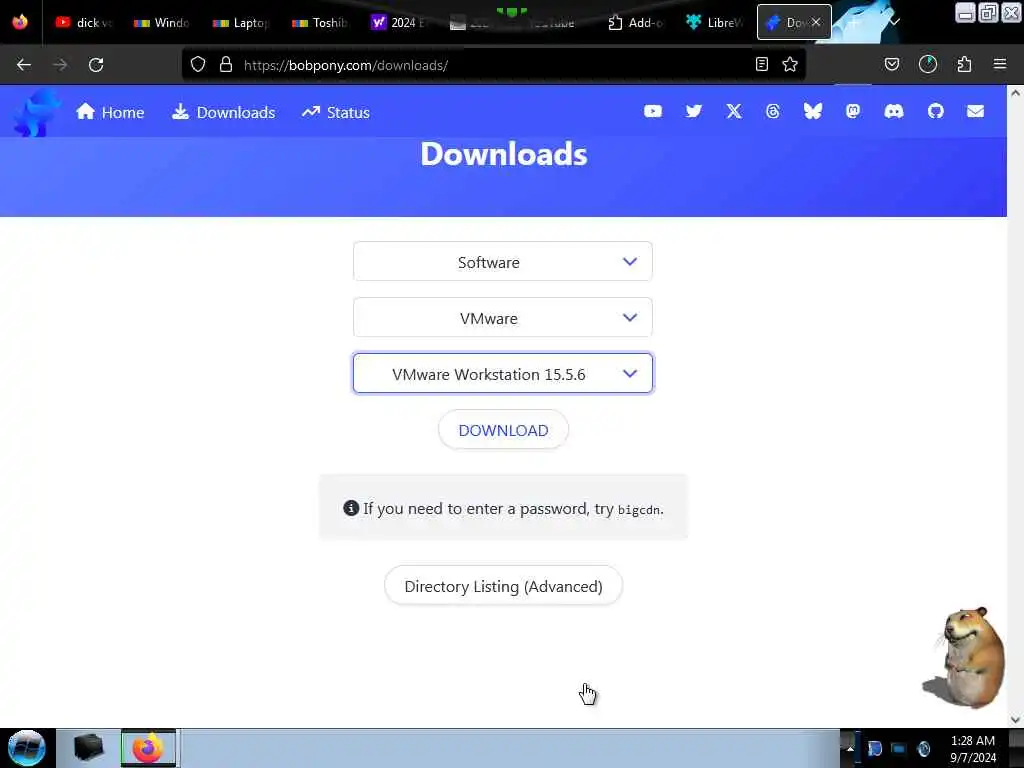The width and height of the screenshot is (1024, 768).
Task: Open Directory Listing (Advanced)
Action: 503,586
